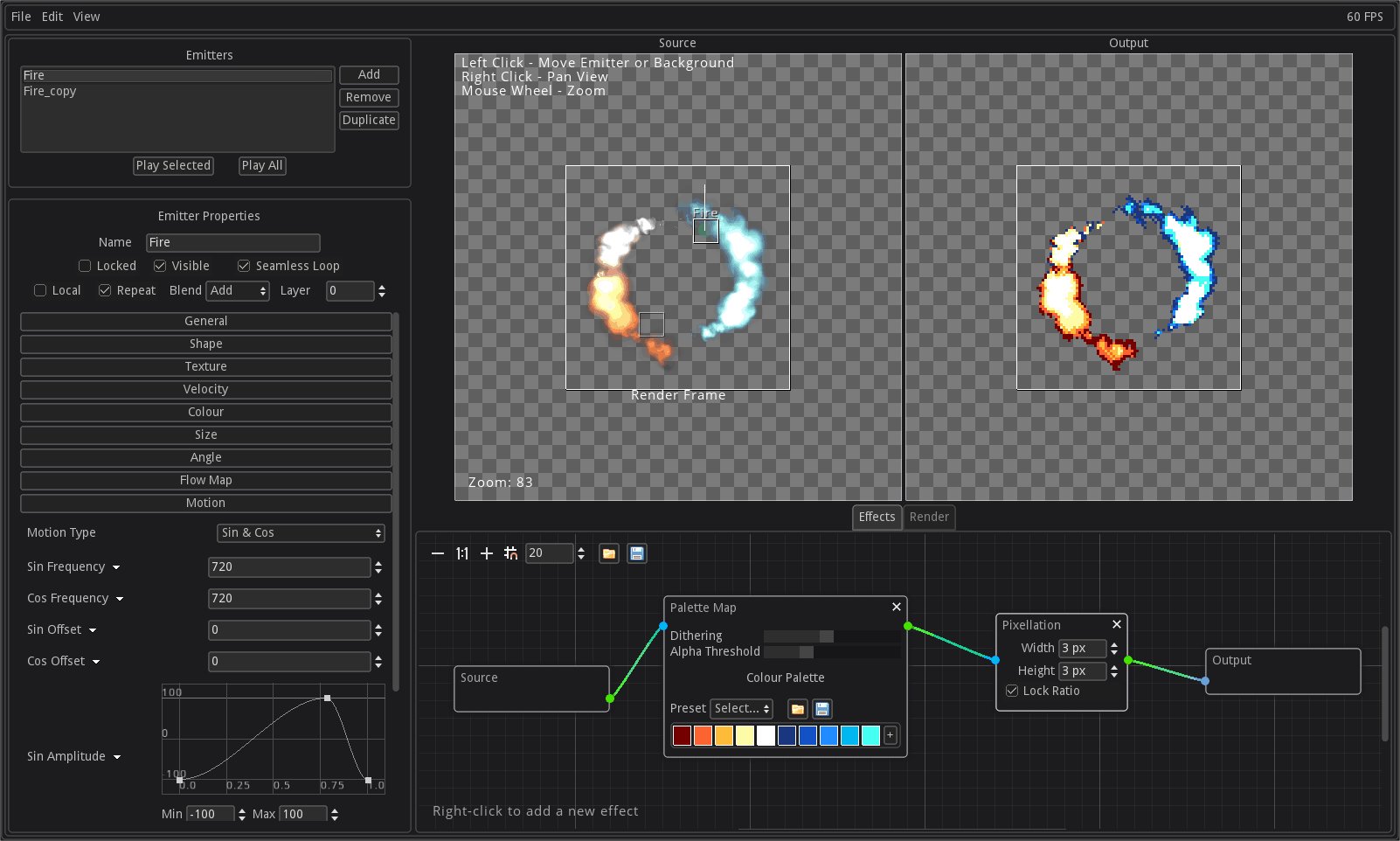Select the white palette swatch

point(766,736)
